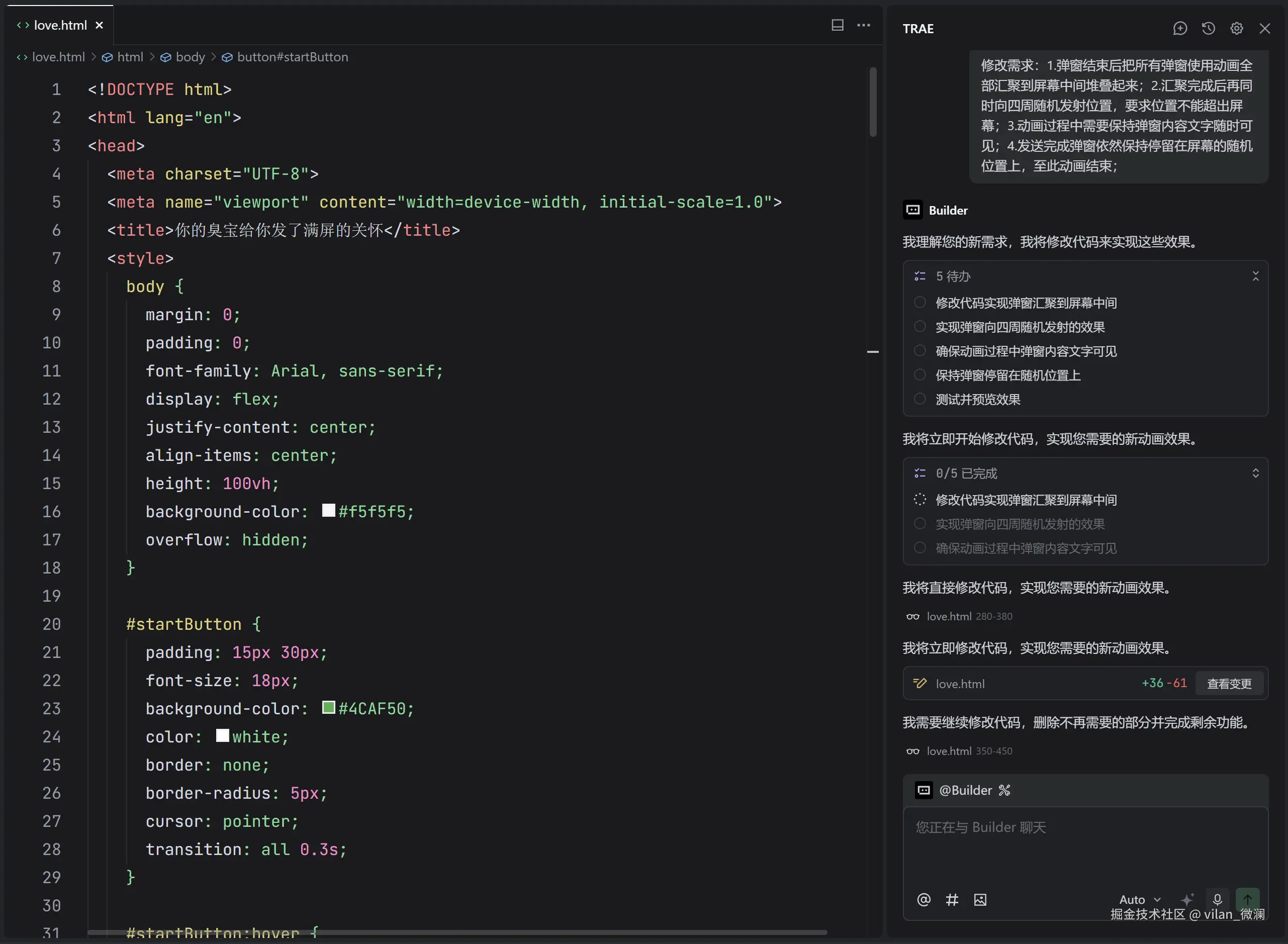Image resolution: width=1288 pixels, height=944 pixels.
Task: Open TRAE settings gear icon
Action: pyautogui.click(x=1237, y=29)
